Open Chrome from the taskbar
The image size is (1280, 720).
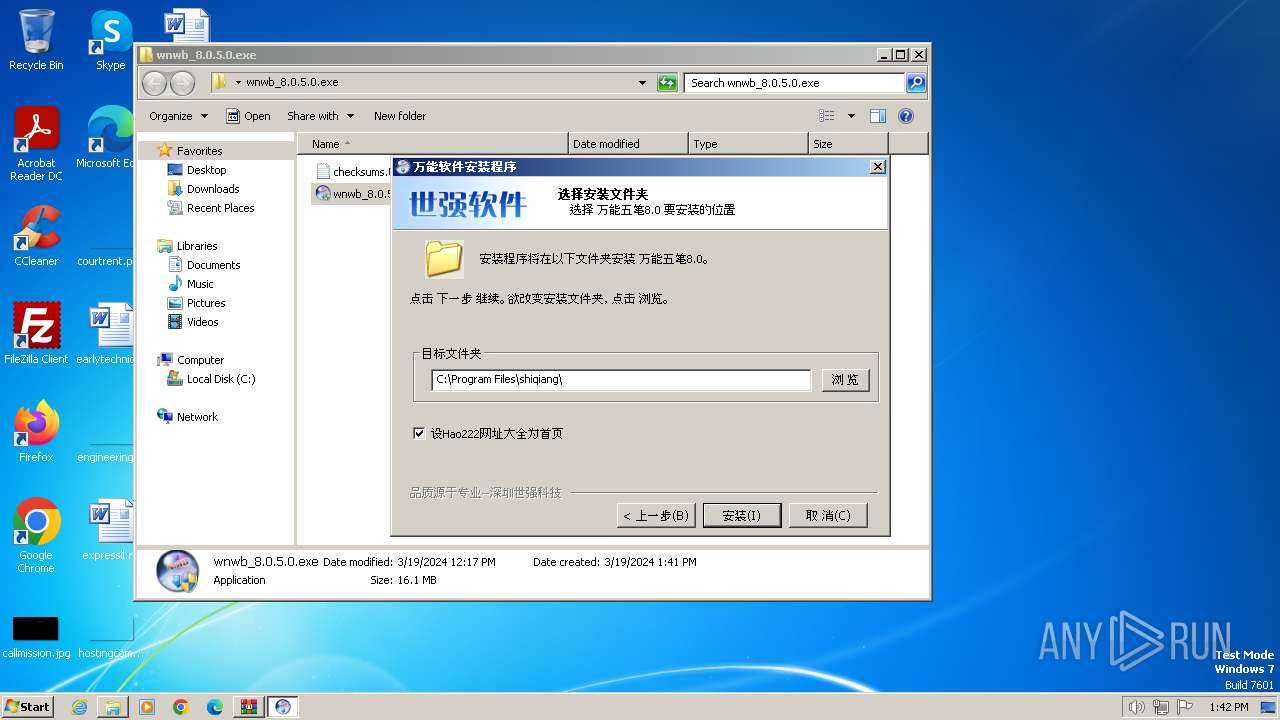click(x=181, y=707)
